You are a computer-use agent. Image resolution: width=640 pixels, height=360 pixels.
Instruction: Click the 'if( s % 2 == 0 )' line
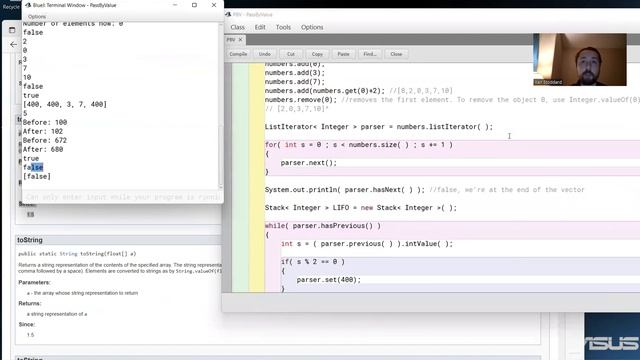click(313, 262)
